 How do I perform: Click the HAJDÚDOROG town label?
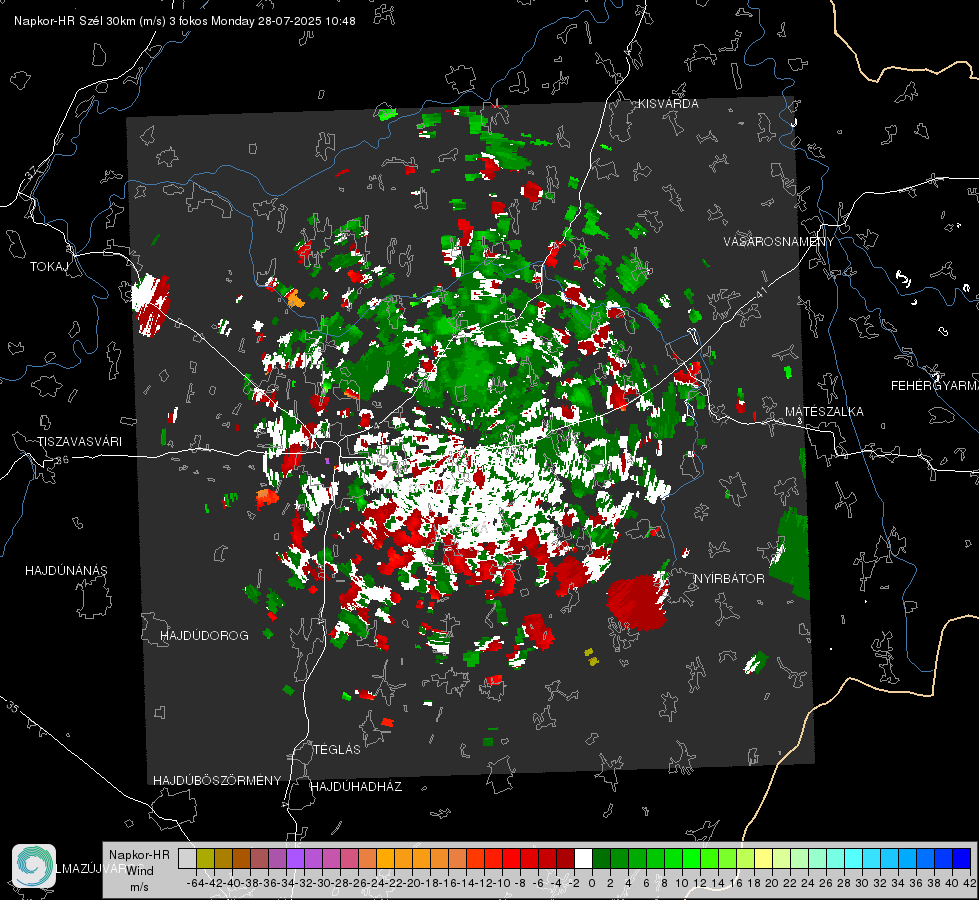(204, 636)
